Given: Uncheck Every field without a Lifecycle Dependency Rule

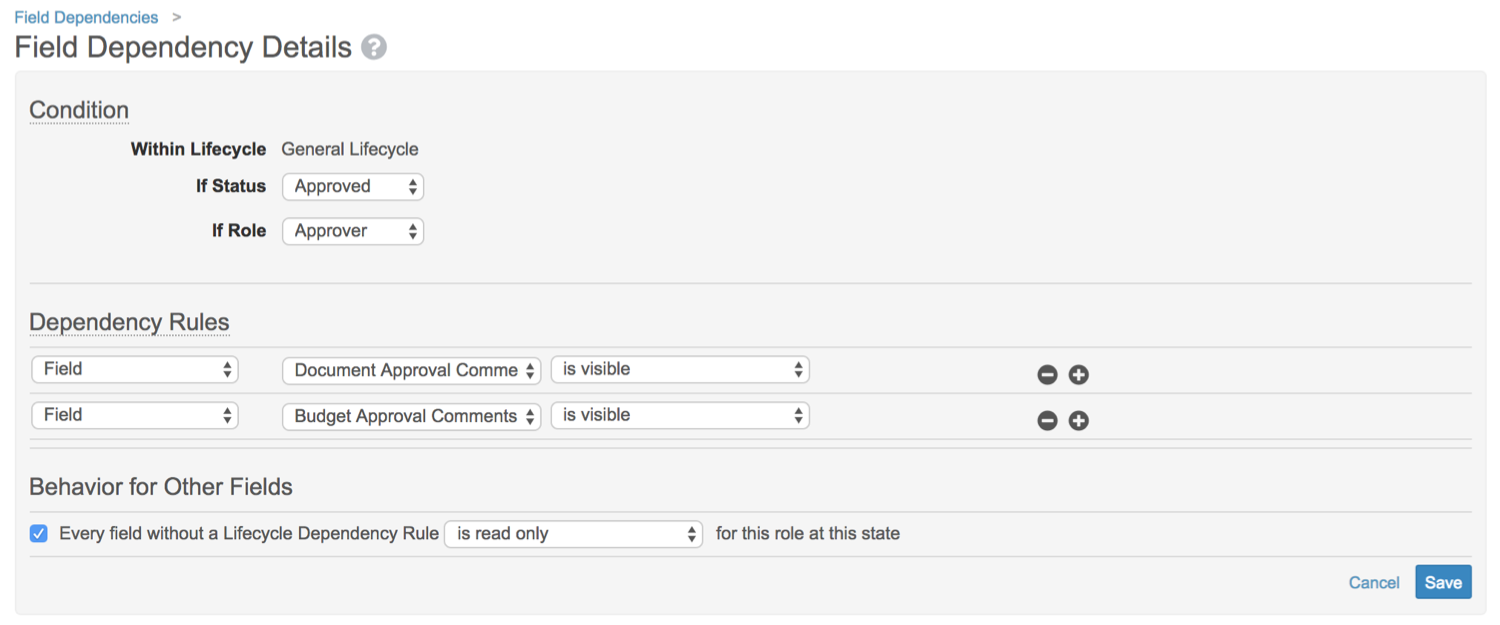Looking at the screenshot, I should pyautogui.click(x=39, y=533).
